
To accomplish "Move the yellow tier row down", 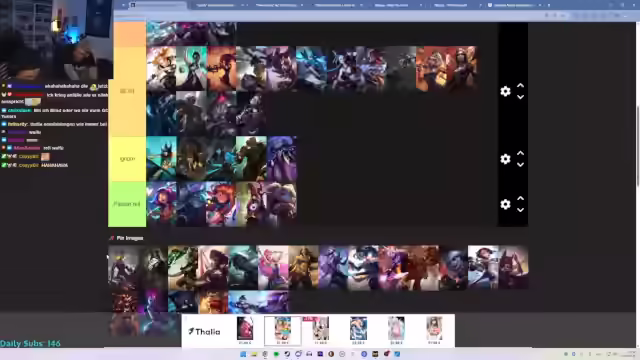I will pos(520,165).
